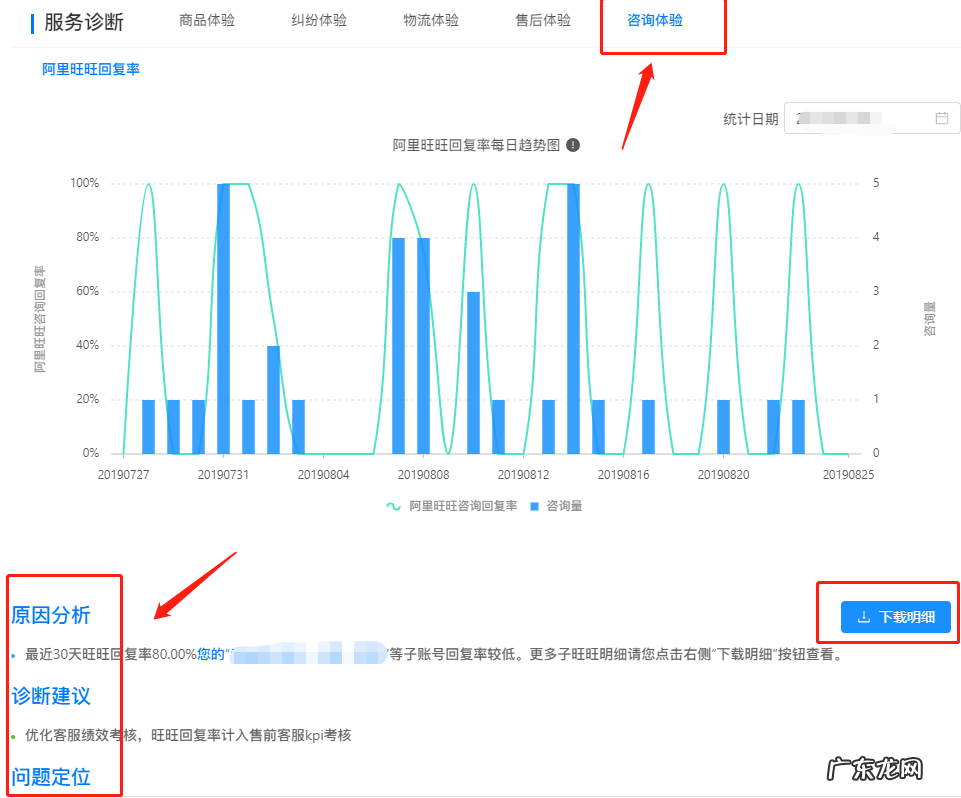This screenshot has height=798, width=961.
Task: Switch to the 商品体验 tab
Action: 206,19
